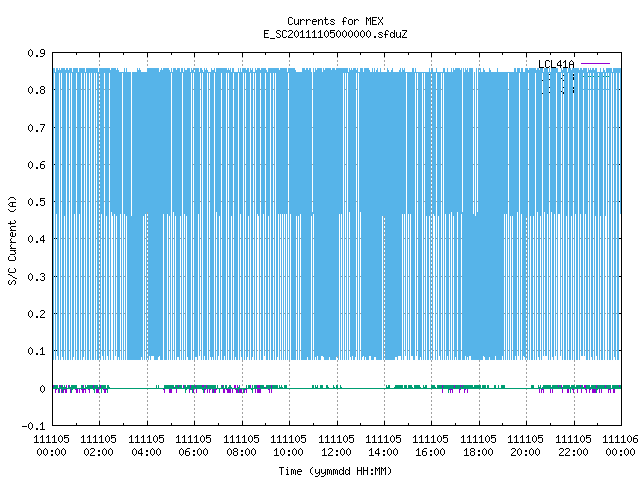Click the y-axis tick label '0.8'
640x480 pixels.
coord(36,90)
